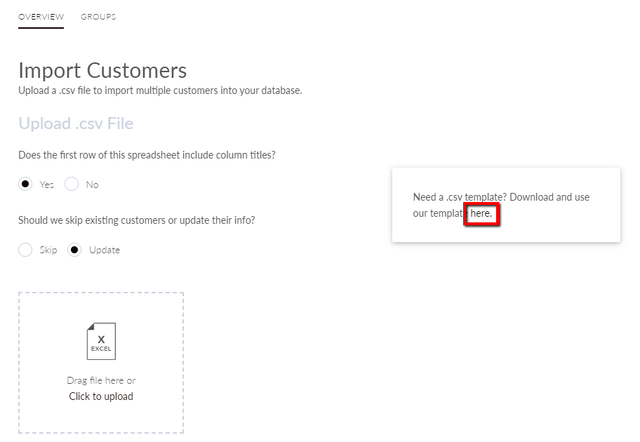Click the Import Customers heading
This screenshot has width=640, height=442.
coord(102,70)
